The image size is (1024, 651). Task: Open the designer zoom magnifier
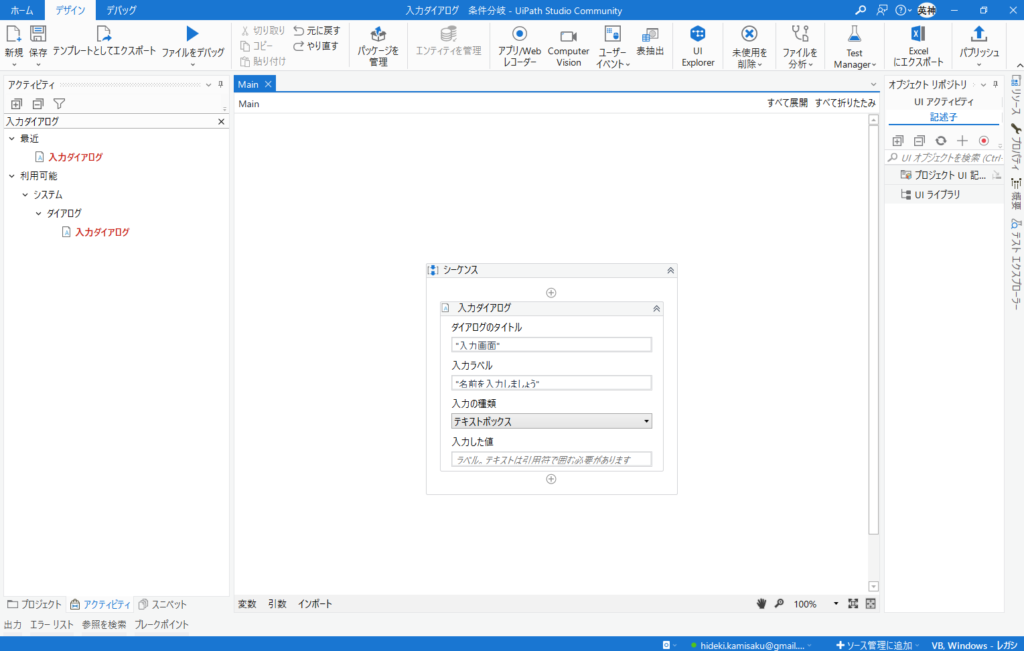coord(779,604)
